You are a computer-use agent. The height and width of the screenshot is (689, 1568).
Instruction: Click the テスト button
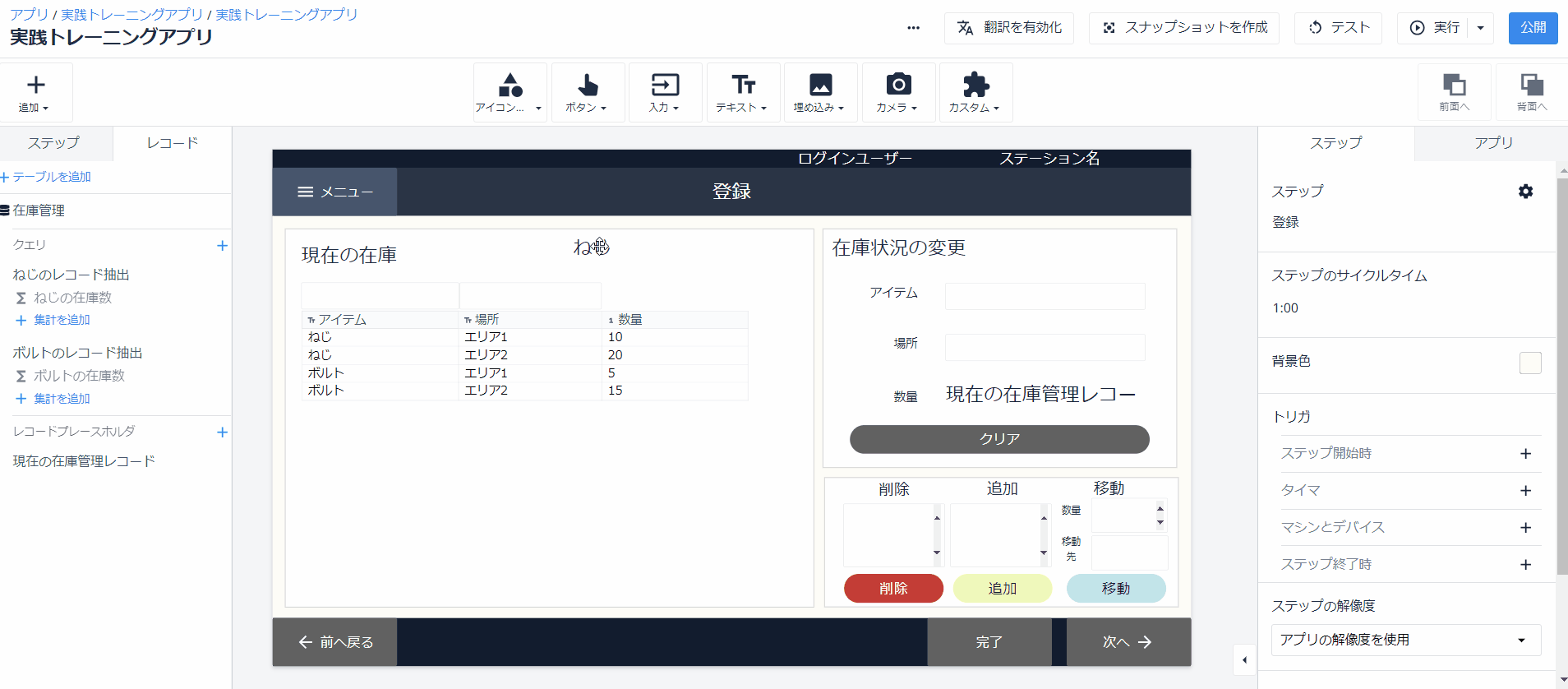click(x=1338, y=28)
